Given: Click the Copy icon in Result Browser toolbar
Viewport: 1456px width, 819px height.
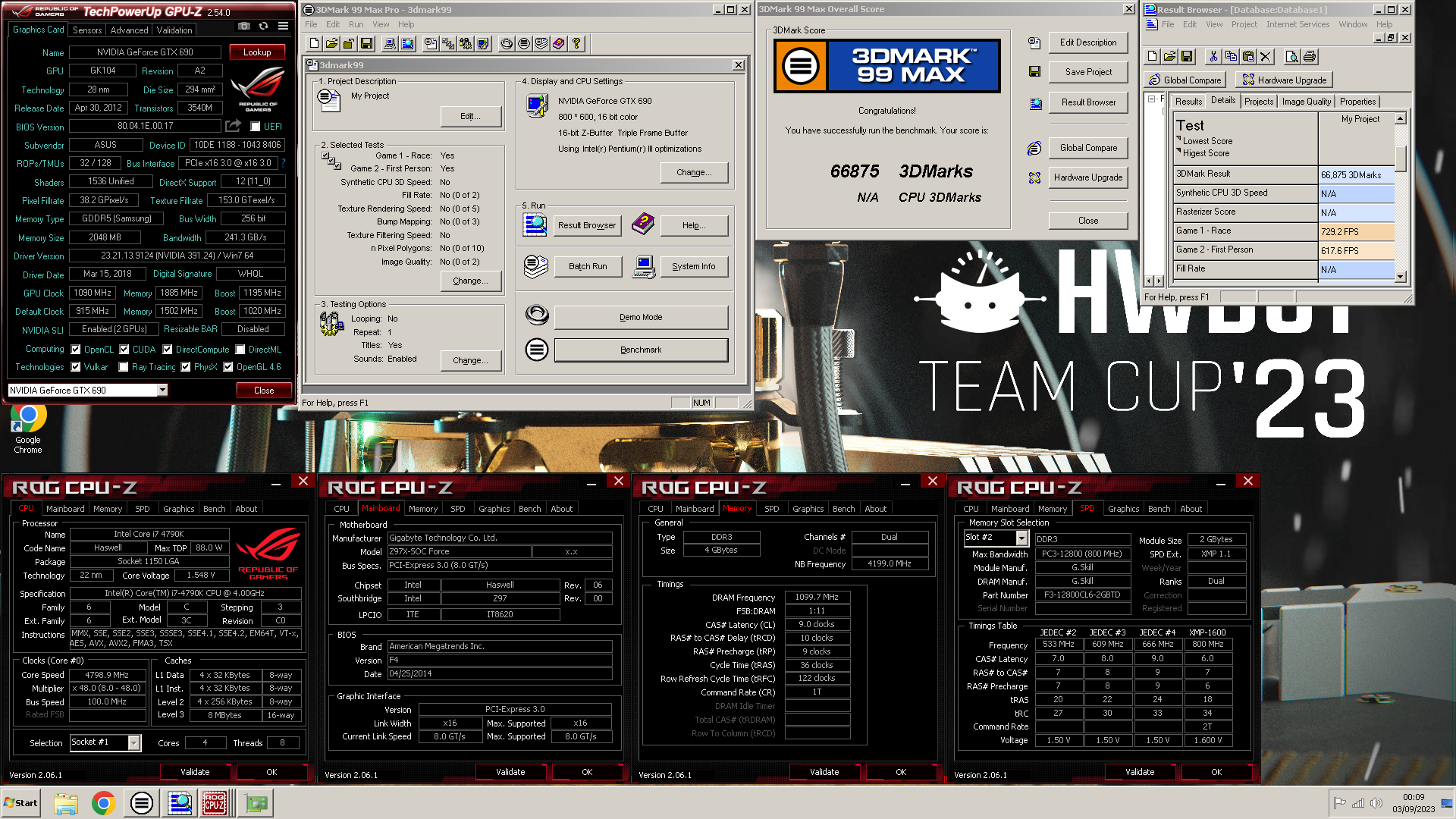Looking at the screenshot, I should click(x=1231, y=56).
